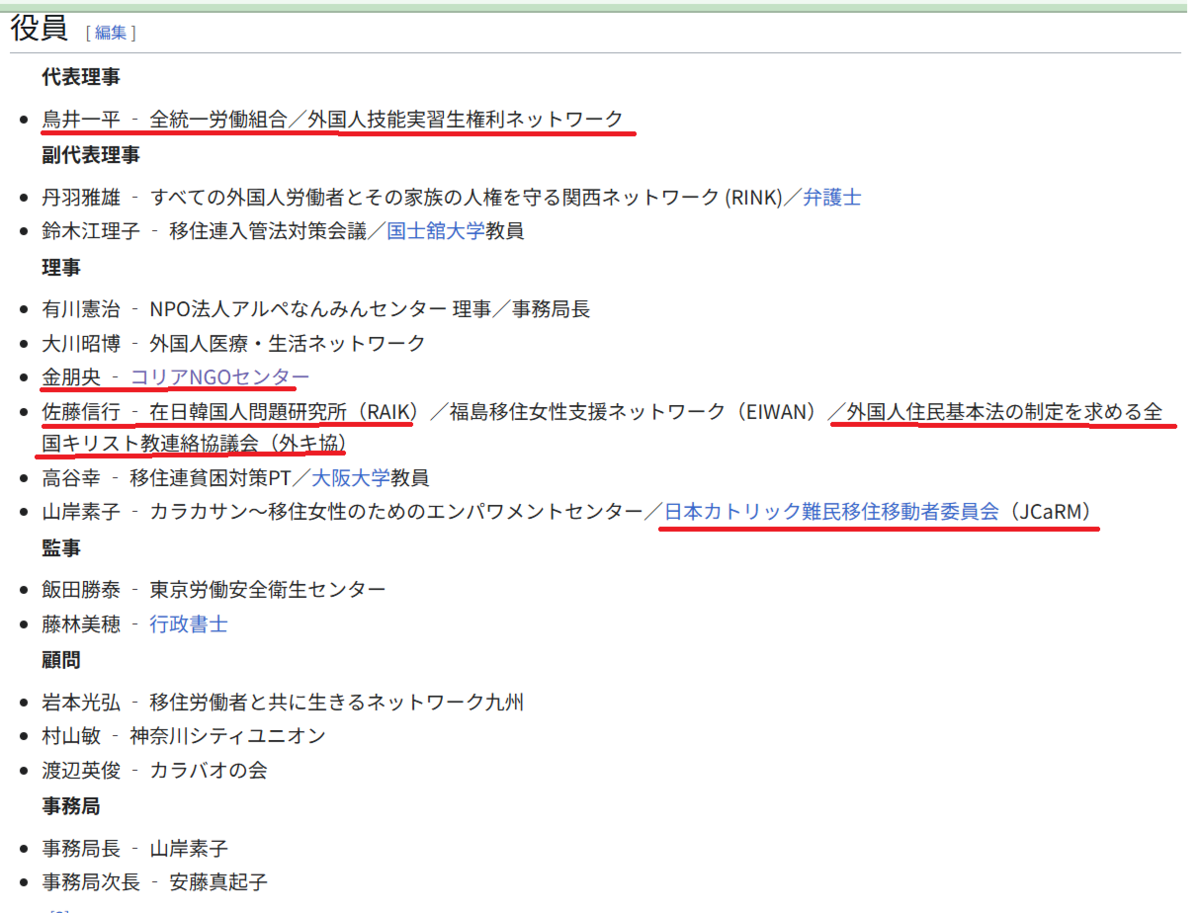Select the 役員 section heading
1200x913 pixels.
(39, 29)
